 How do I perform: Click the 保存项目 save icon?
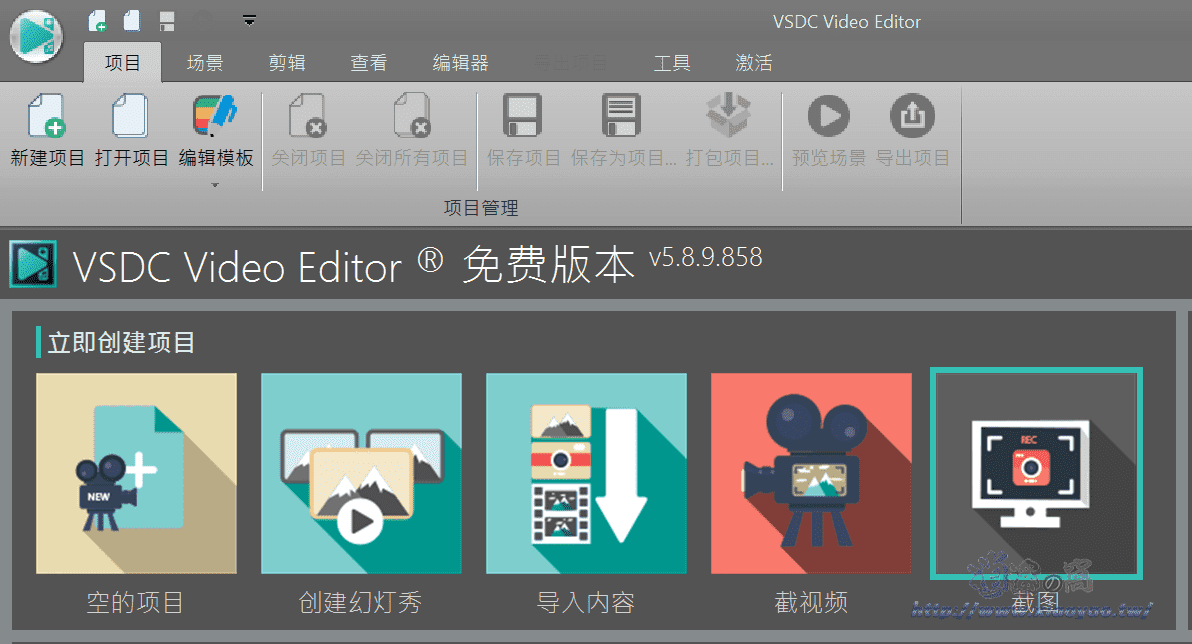[522, 116]
